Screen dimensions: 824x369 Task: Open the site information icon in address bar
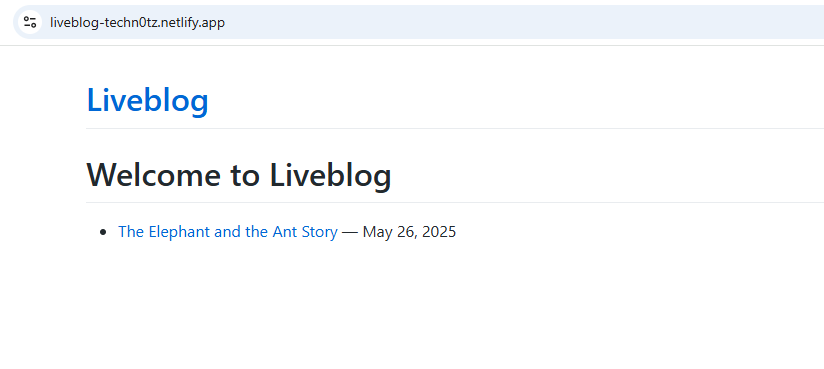pos(30,22)
